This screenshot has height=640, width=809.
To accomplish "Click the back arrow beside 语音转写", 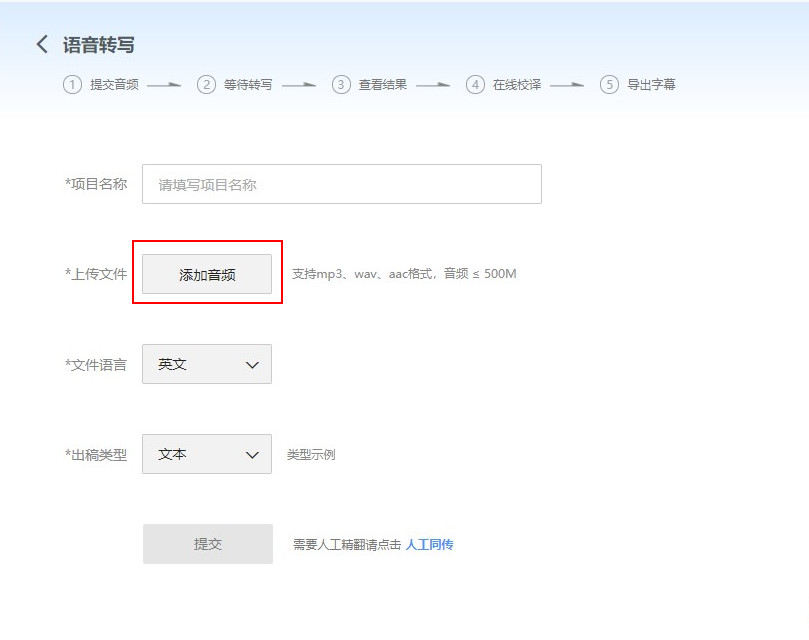I will (41, 44).
